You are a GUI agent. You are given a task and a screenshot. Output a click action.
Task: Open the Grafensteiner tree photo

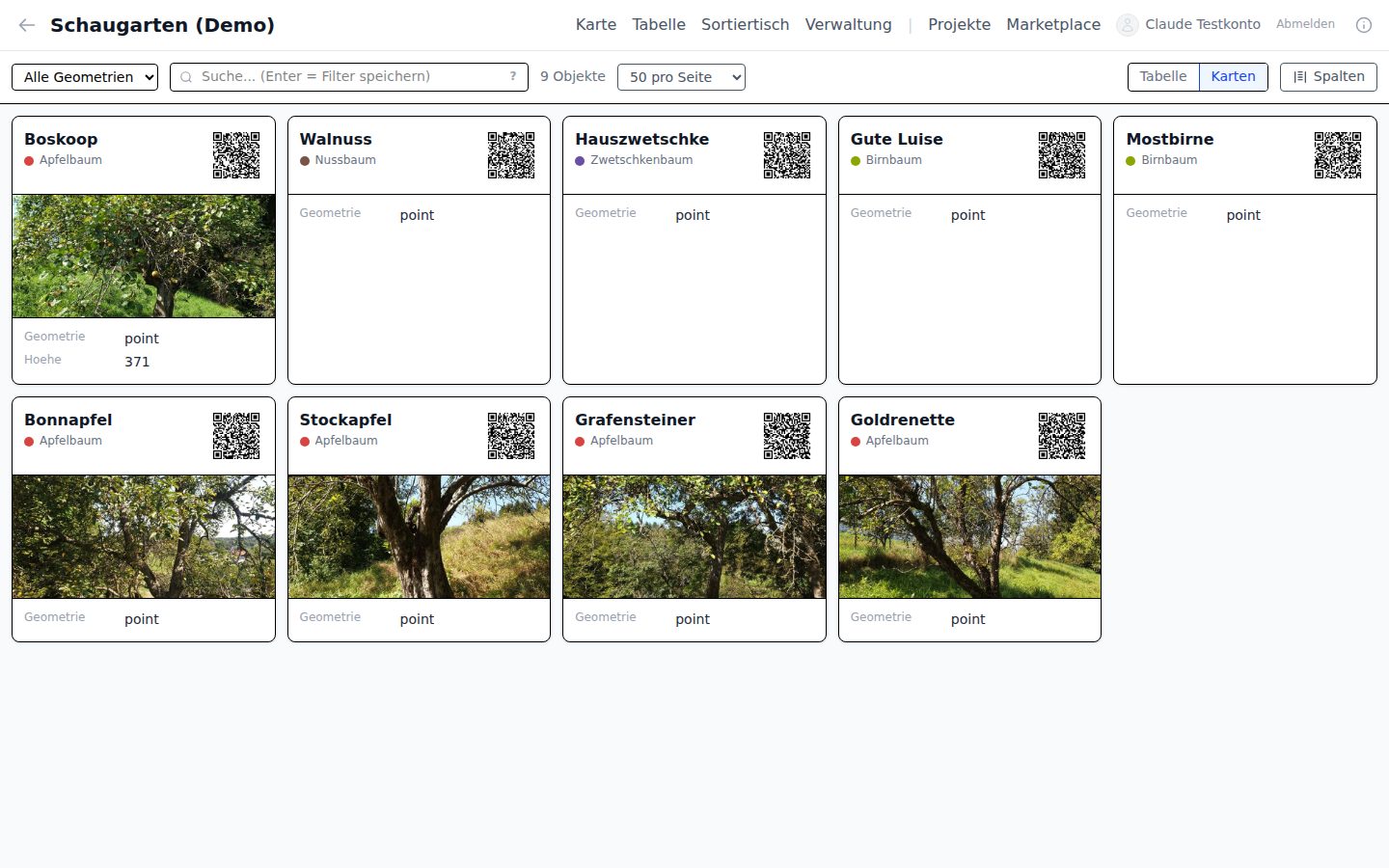(x=694, y=537)
